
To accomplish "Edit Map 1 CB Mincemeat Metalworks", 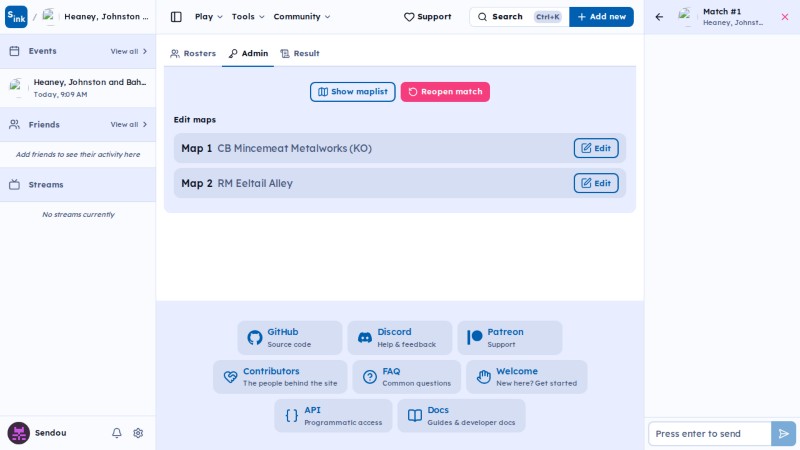I will 596,148.
